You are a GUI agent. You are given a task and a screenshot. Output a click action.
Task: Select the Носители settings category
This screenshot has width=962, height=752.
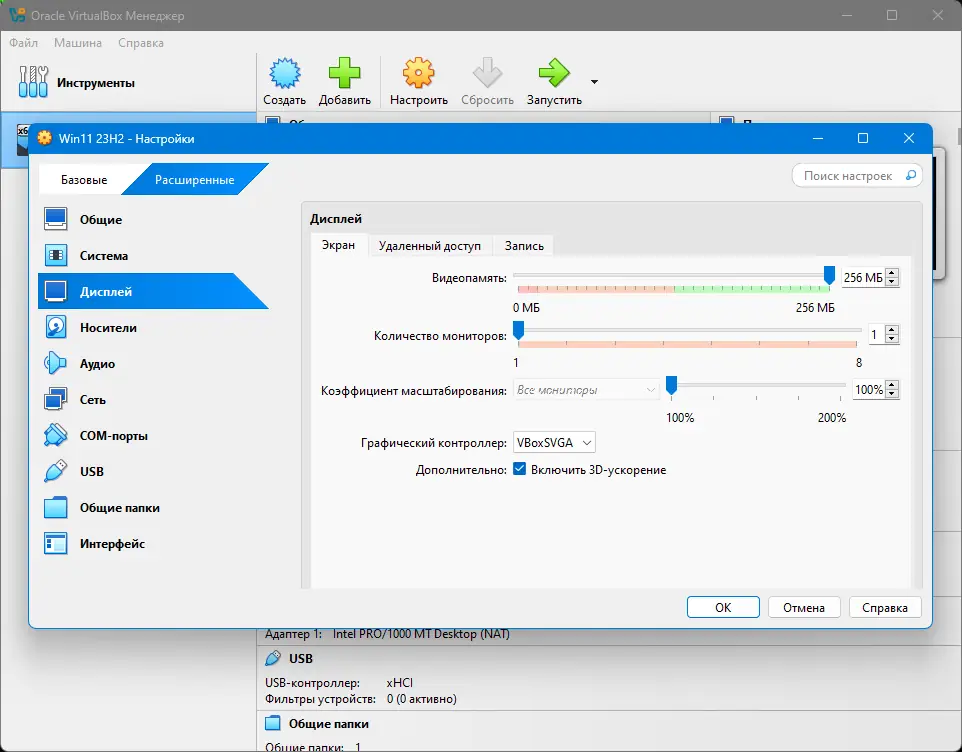click(x=153, y=328)
